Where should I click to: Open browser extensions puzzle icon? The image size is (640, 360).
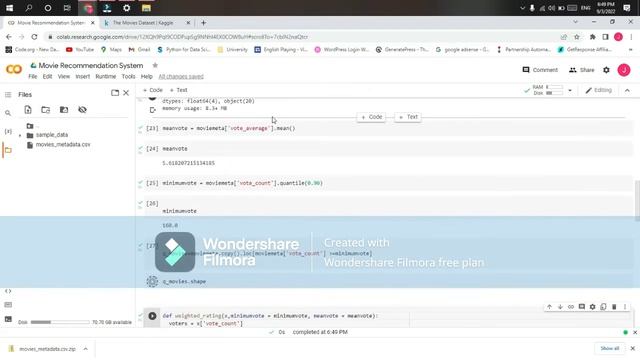coord(592,37)
